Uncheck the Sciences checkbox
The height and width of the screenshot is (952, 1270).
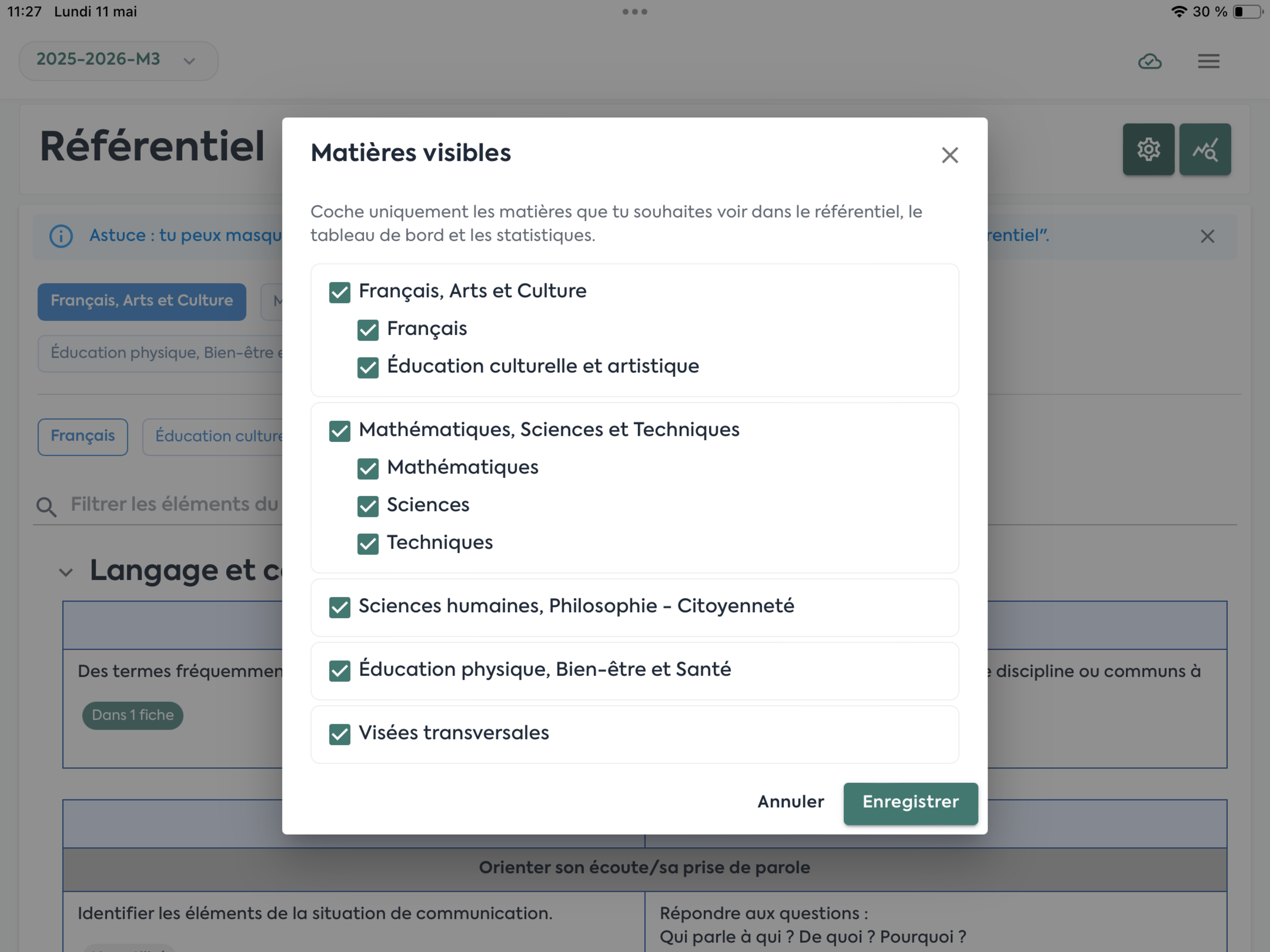367,506
